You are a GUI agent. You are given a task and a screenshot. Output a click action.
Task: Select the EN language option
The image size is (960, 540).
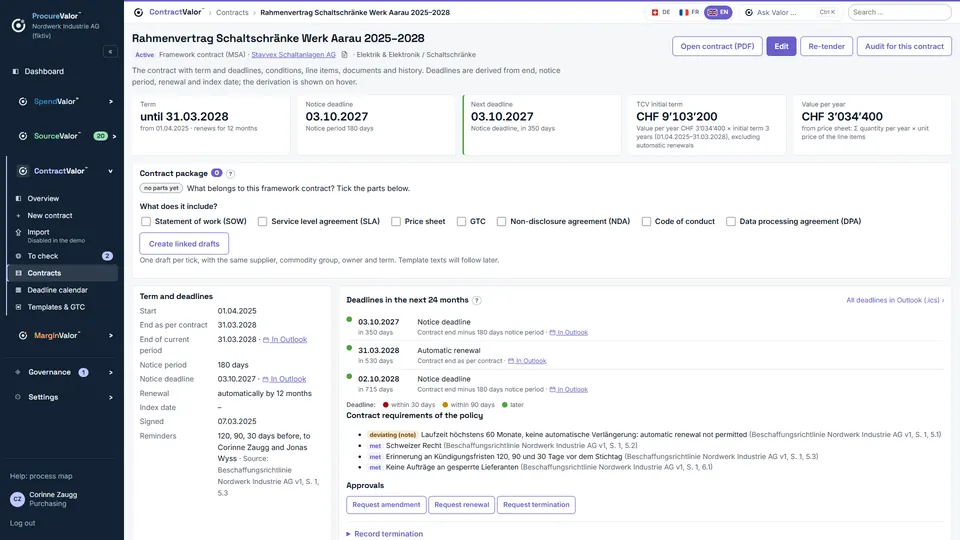[718, 12]
